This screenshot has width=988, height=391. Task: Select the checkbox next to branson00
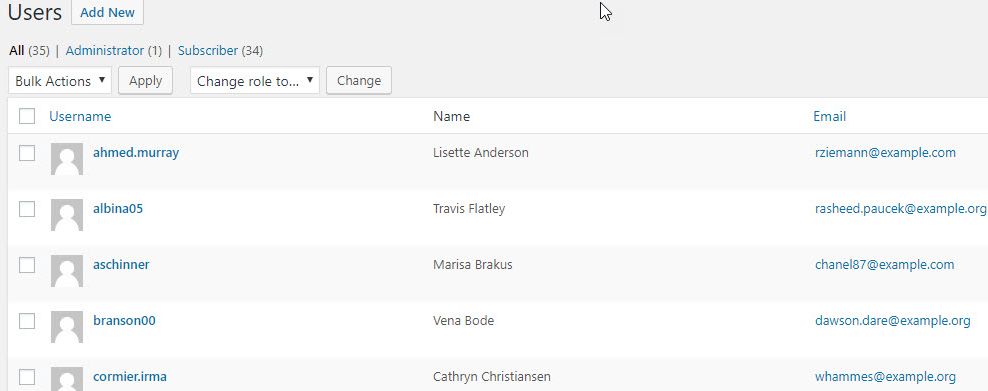[27, 321]
